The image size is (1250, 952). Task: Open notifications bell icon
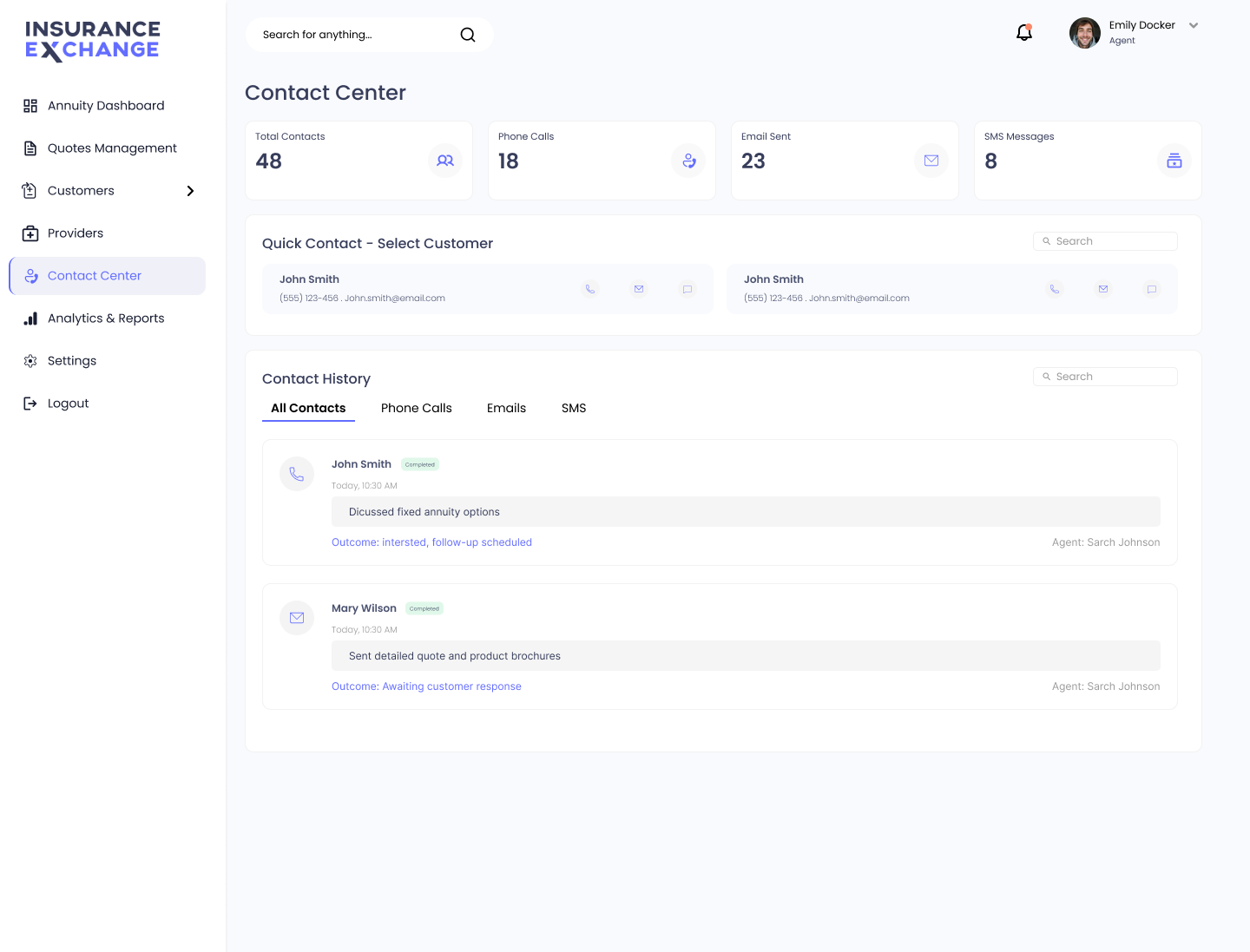pyautogui.click(x=1024, y=33)
